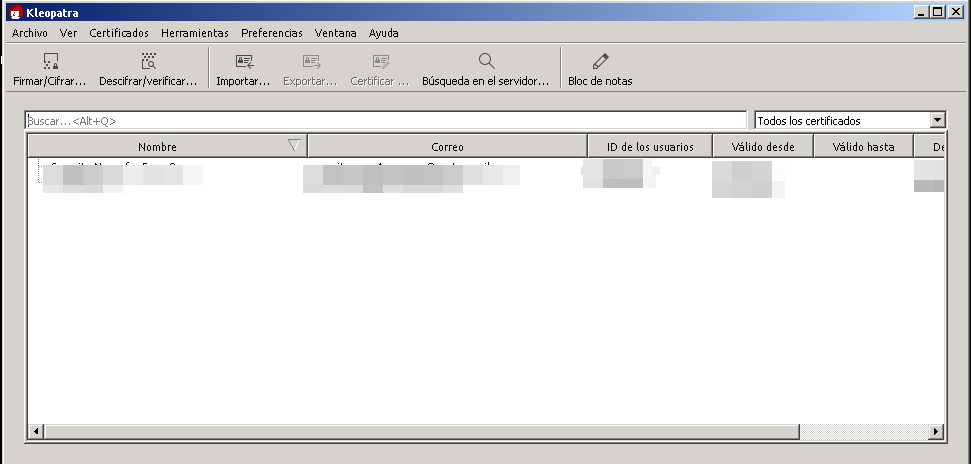
Task: Sort by ID de los usuarios column
Action: [x=650, y=147]
